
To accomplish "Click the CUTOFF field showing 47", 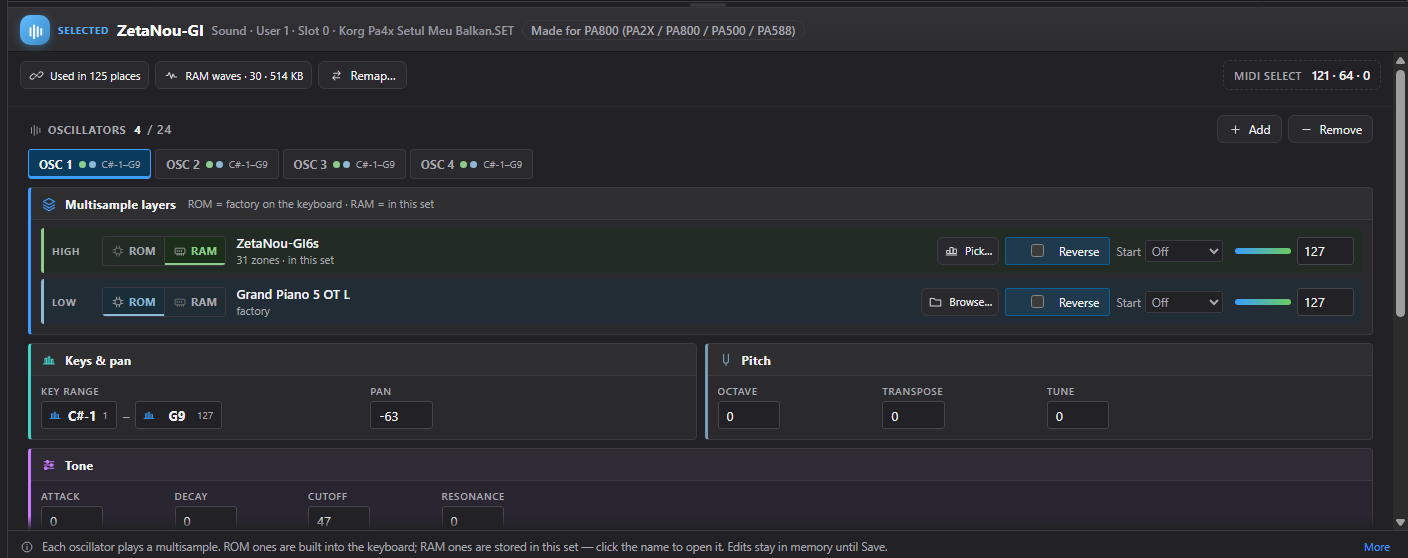I will [339, 519].
